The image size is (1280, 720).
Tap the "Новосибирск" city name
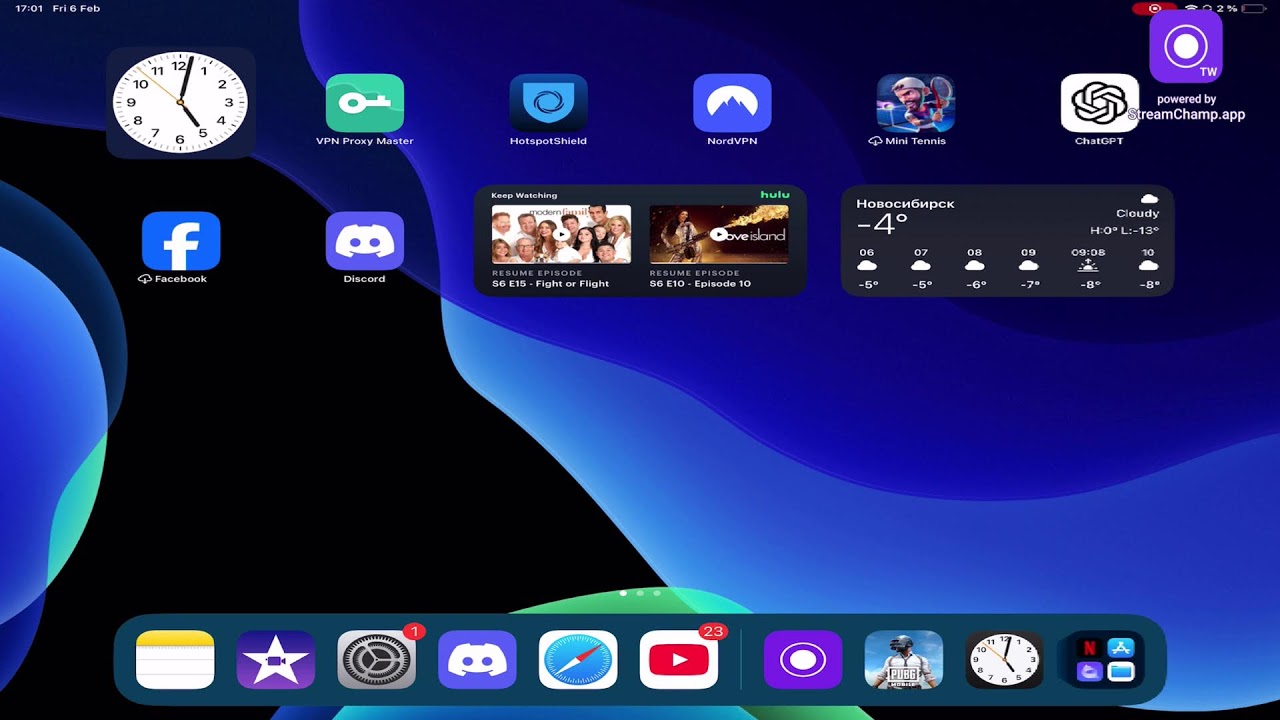[x=905, y=204]
